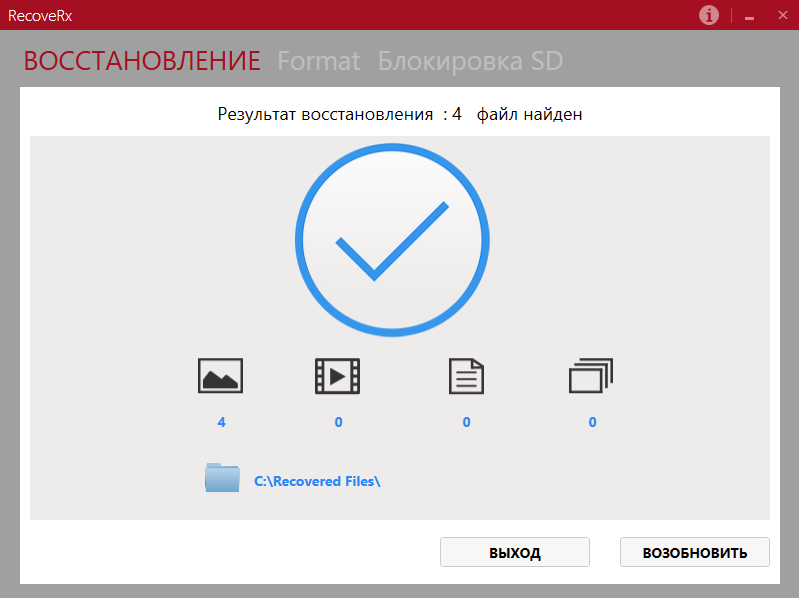The height and width of the screenshot is (598, 799).
Task: Click the recovered documents page icon
Action: [x=466, y=376]
